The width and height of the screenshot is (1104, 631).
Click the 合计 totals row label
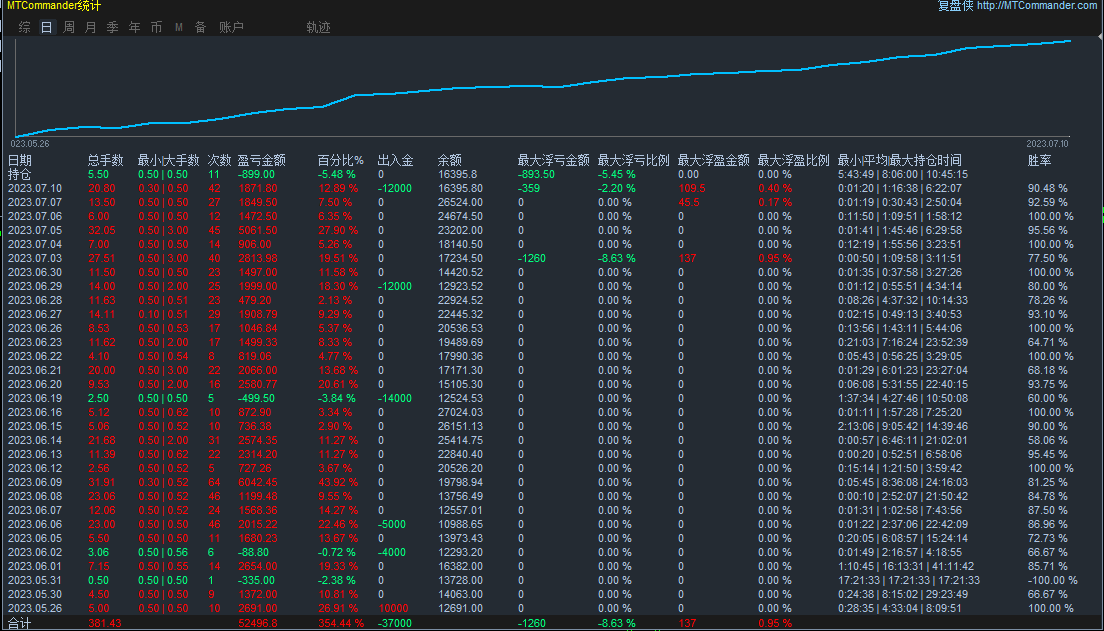(x=20, y=623)
